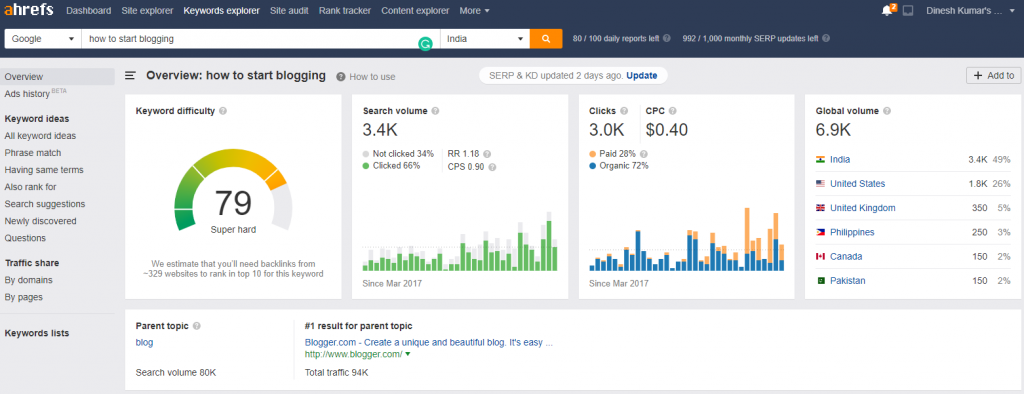This screenshot has width=1024, height=394.
Task: Open the Site explorer tab
Action: click(147, 10)
